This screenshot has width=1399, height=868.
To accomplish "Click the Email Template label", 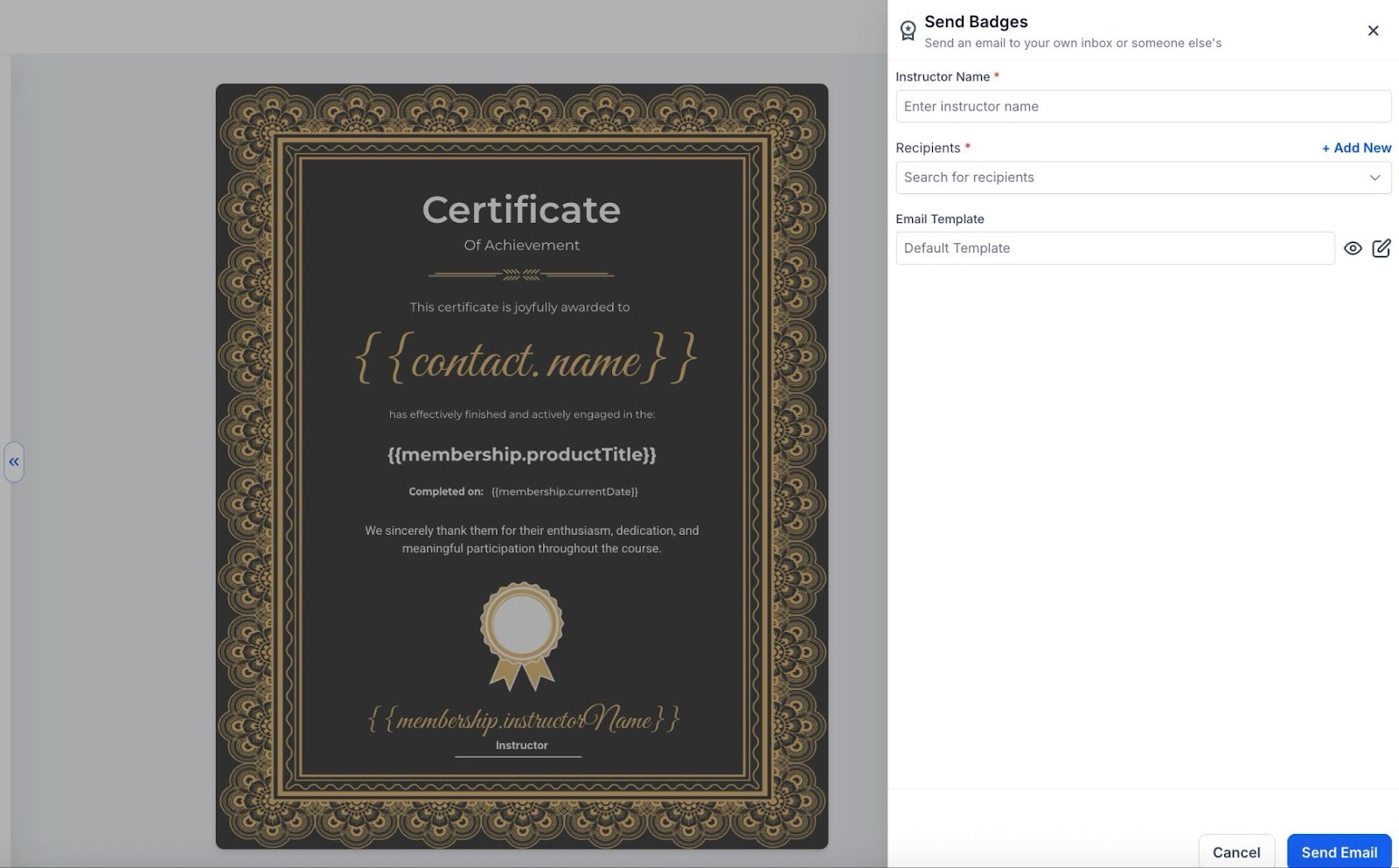I will tap(940, 219).
